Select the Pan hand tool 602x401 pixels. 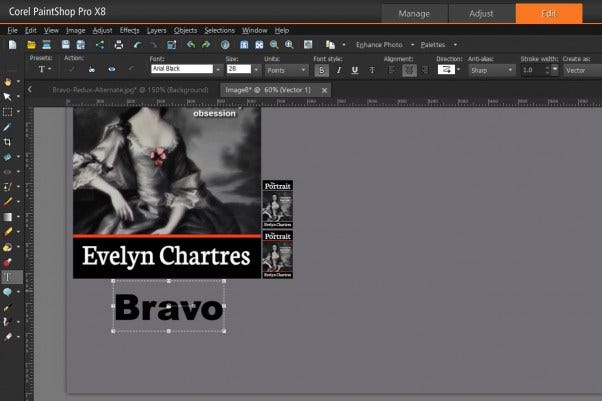pyautogui.click(x=8, y=81)
